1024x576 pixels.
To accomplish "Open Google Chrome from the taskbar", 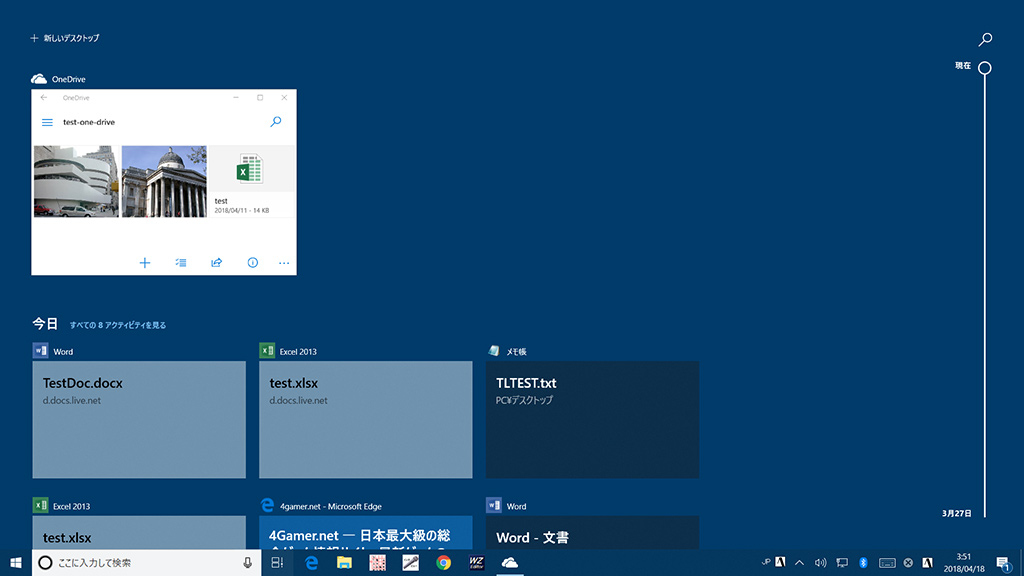I will click(443, 563).
